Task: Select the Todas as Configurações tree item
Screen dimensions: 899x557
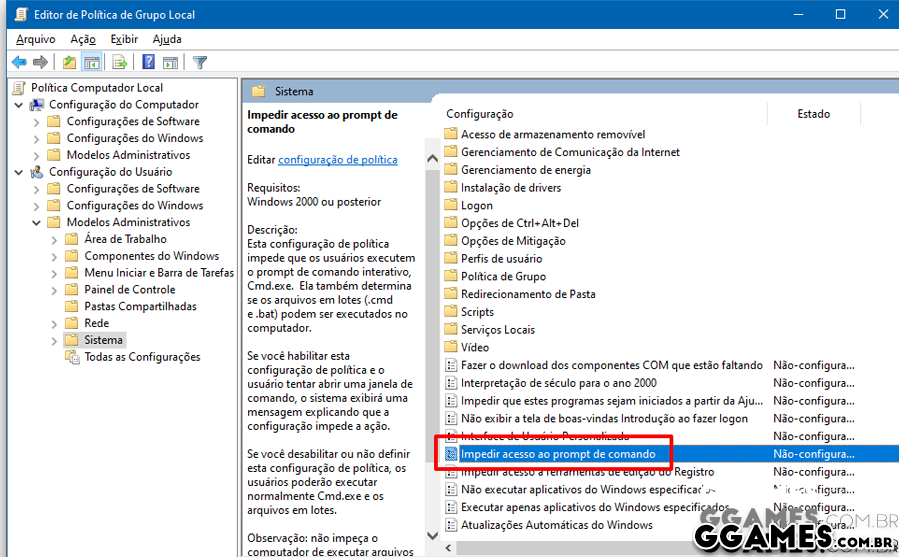Action: tap(141, 357)
